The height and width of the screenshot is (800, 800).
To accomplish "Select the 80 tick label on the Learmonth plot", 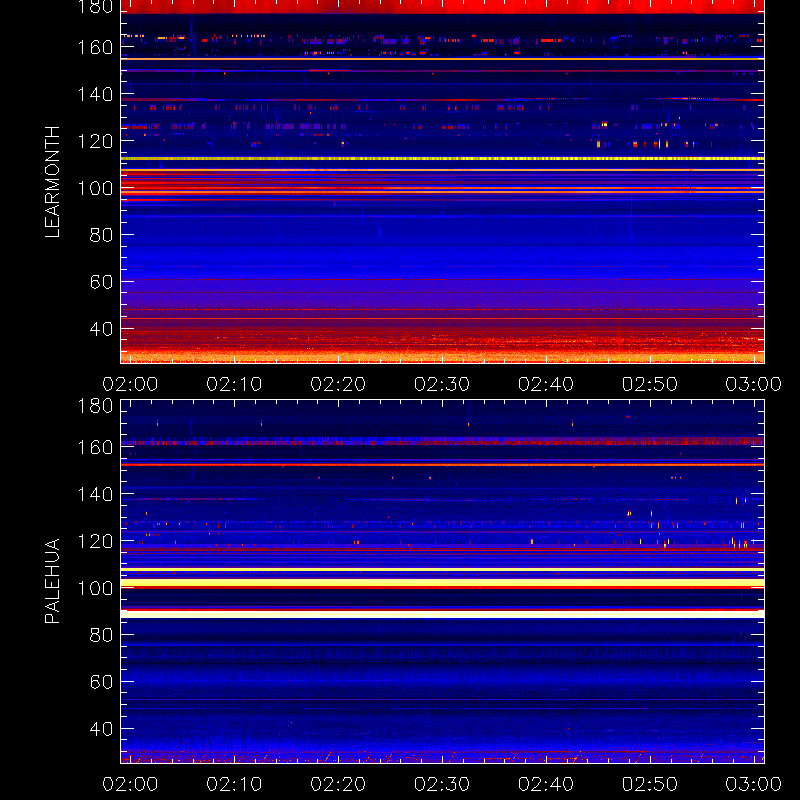I will (101, 235).
